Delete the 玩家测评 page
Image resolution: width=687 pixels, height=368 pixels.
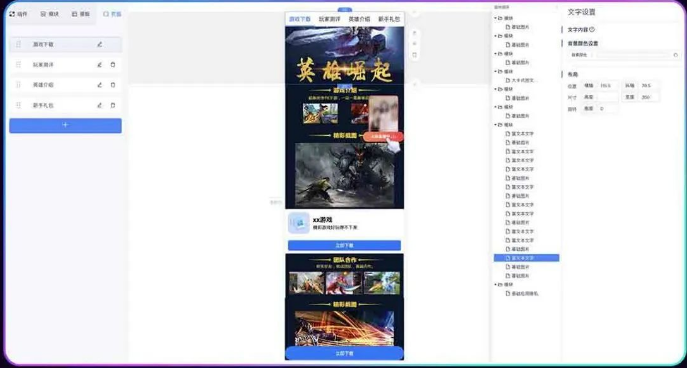pyautogui.click(x=113, y=64)
